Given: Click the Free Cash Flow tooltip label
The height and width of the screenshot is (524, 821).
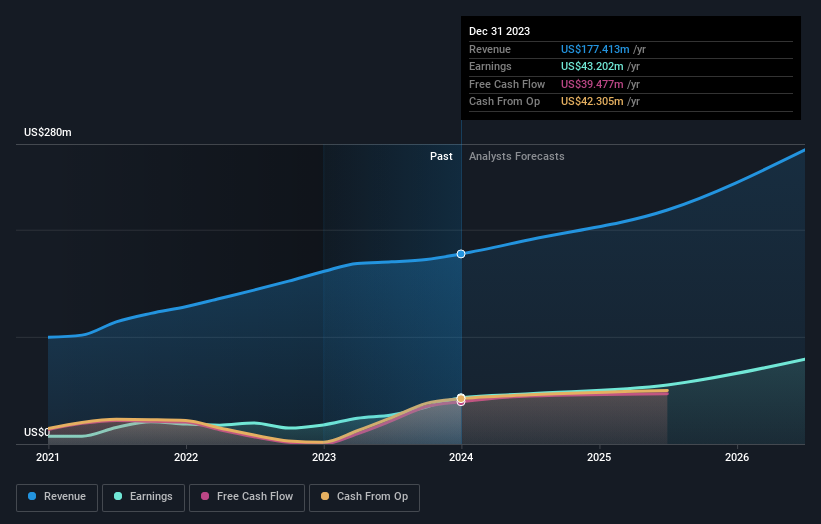Looking at the screenshot, I should pos(507,84).
